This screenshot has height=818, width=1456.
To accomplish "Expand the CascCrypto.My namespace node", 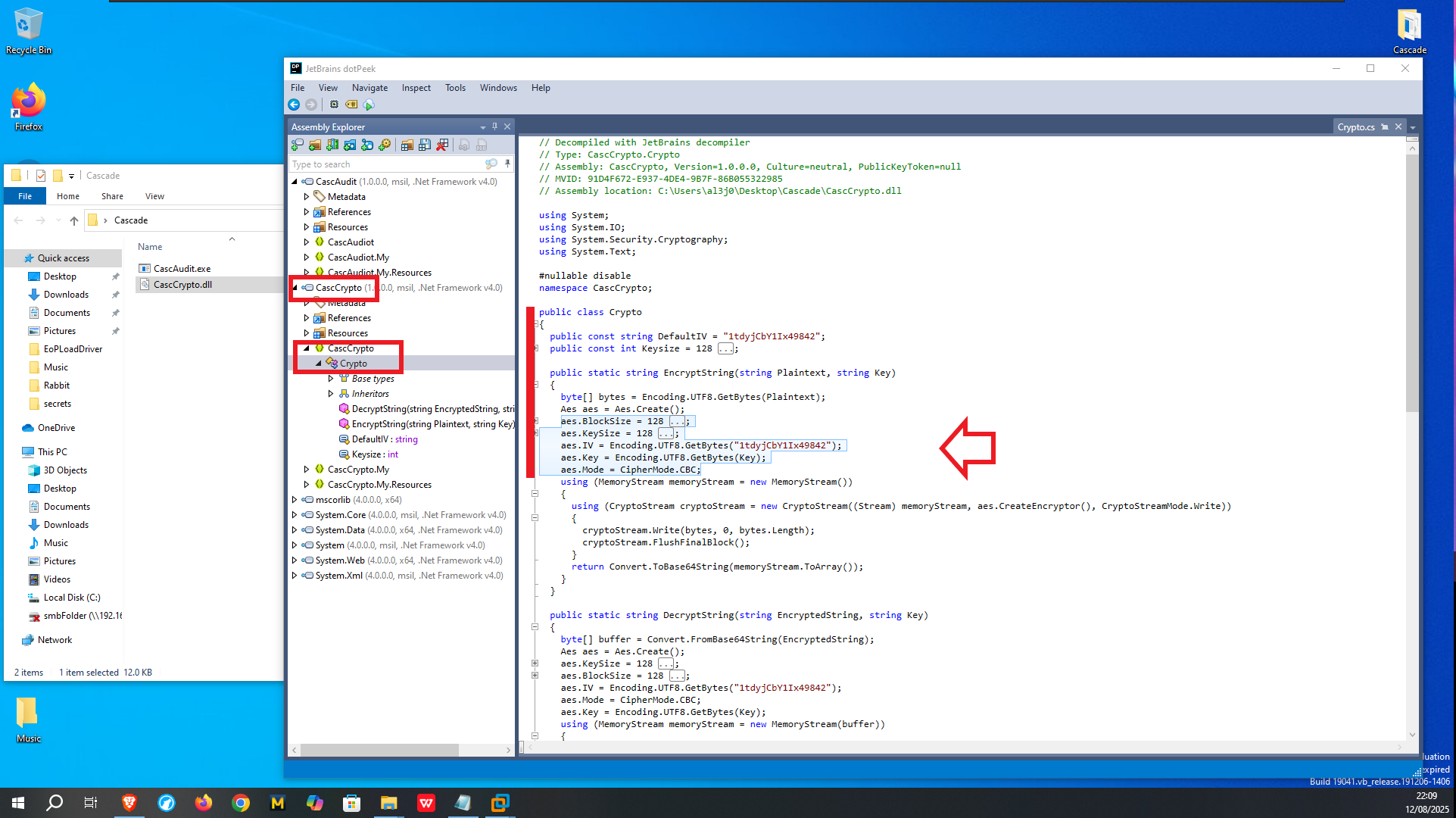I will pyautogui.click(x=307, y=470).
